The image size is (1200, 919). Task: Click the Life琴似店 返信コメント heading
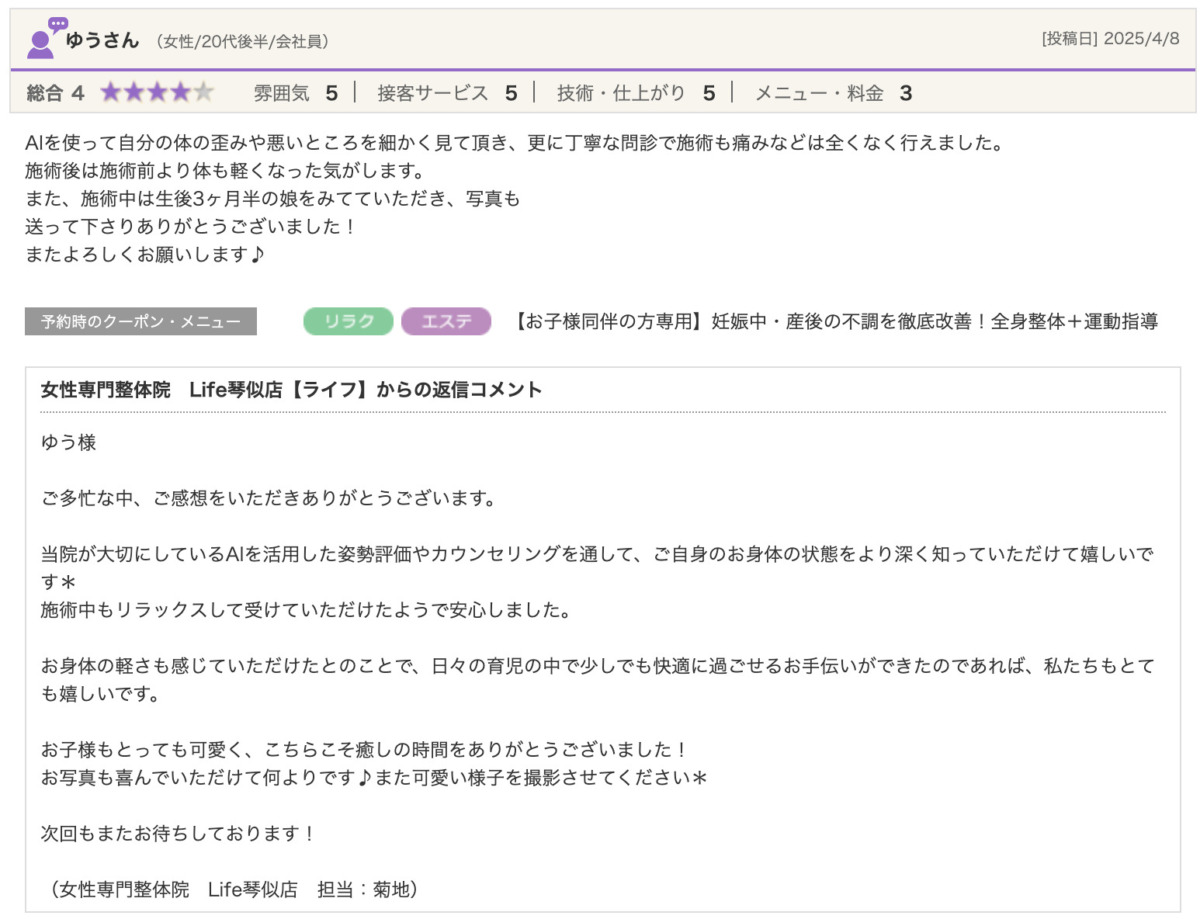(291, 390)
